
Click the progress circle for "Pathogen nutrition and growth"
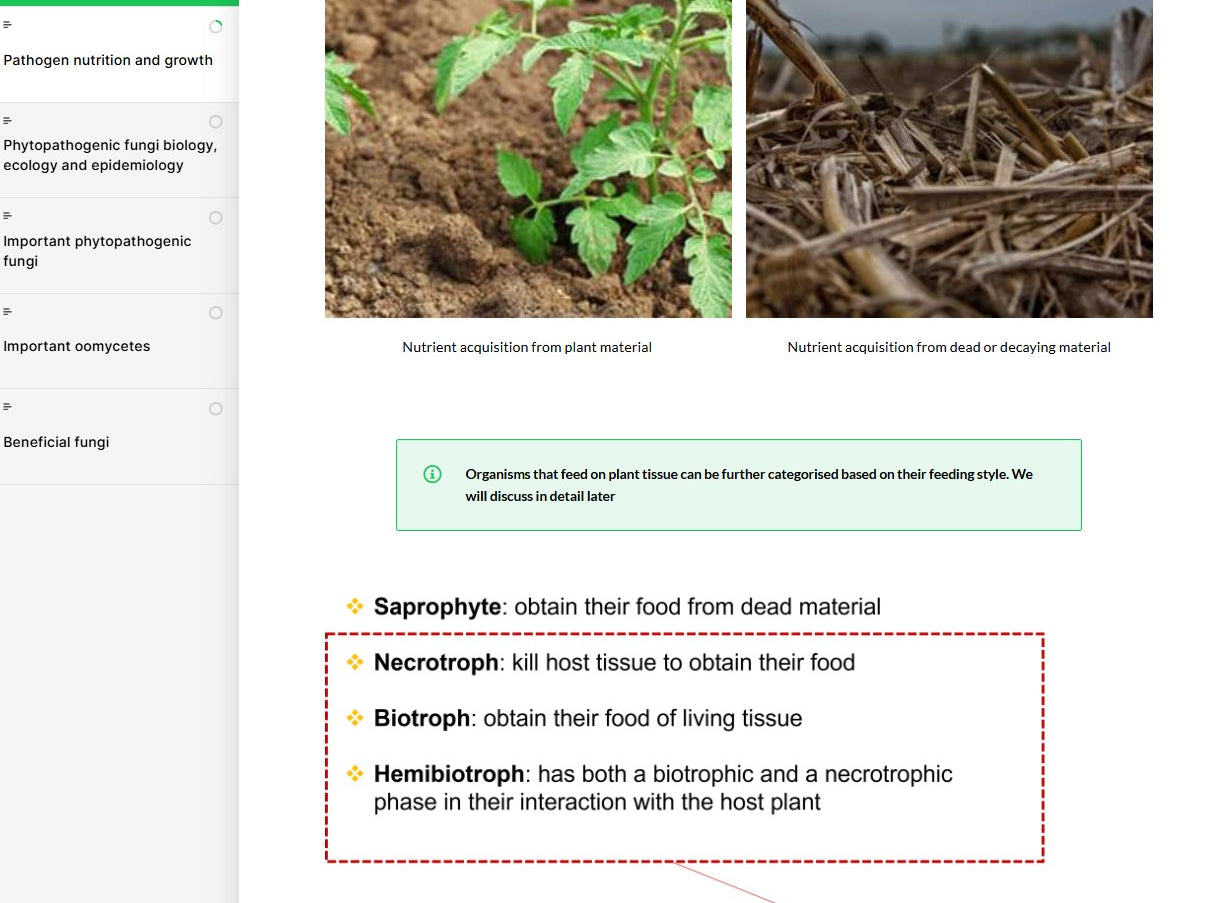(215, 26)
